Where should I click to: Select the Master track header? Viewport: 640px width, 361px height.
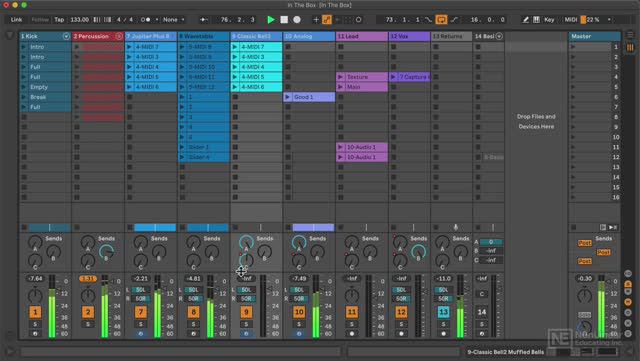tap(595, 36)
